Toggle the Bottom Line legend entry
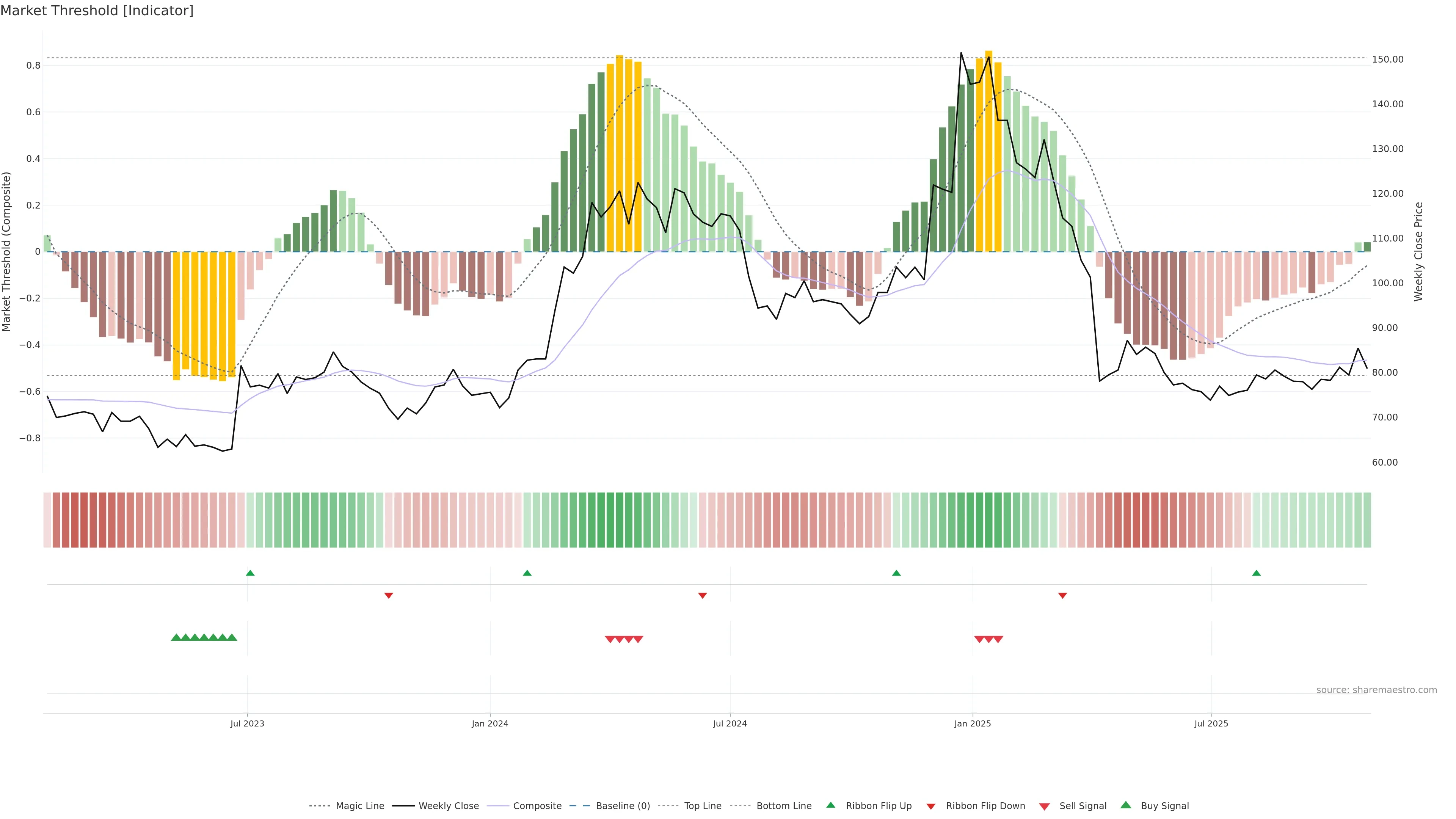1456x819 pixels. click(783, 806)
